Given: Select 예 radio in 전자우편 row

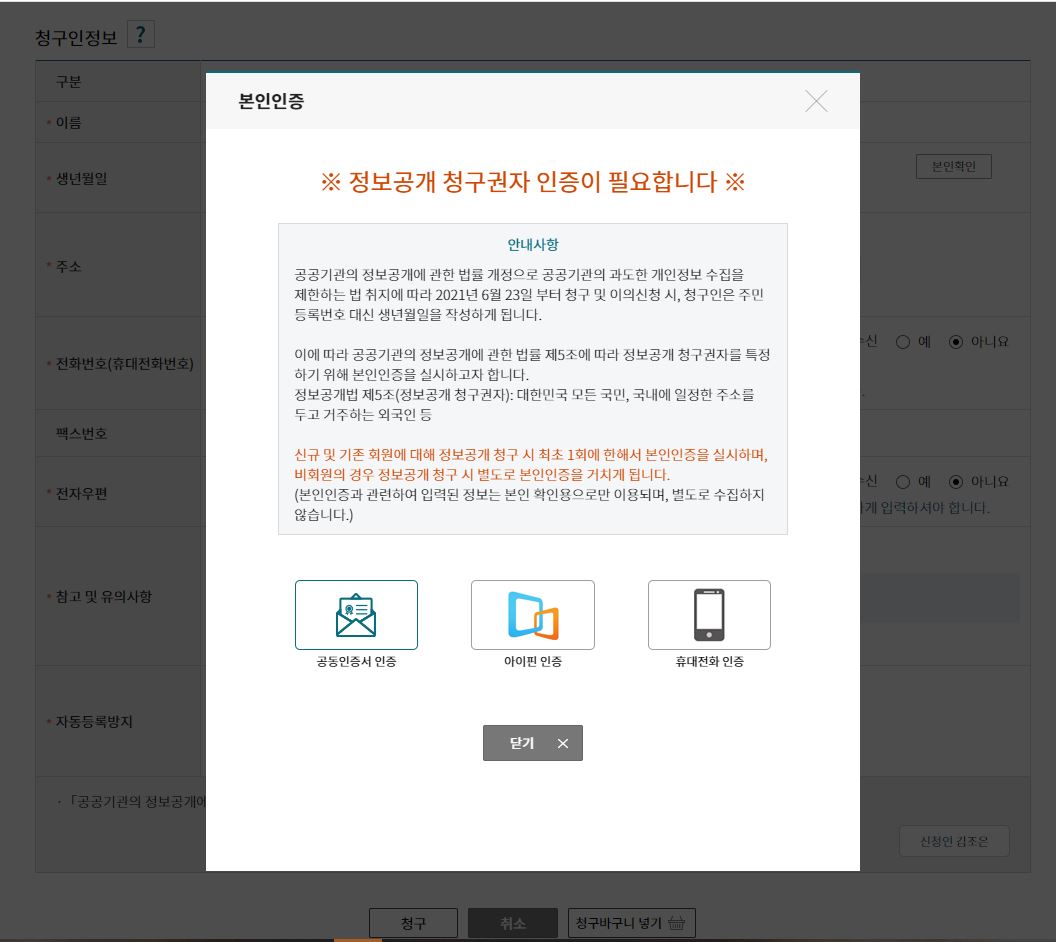Looking at the screenshot, I should [x=903, y=482].
